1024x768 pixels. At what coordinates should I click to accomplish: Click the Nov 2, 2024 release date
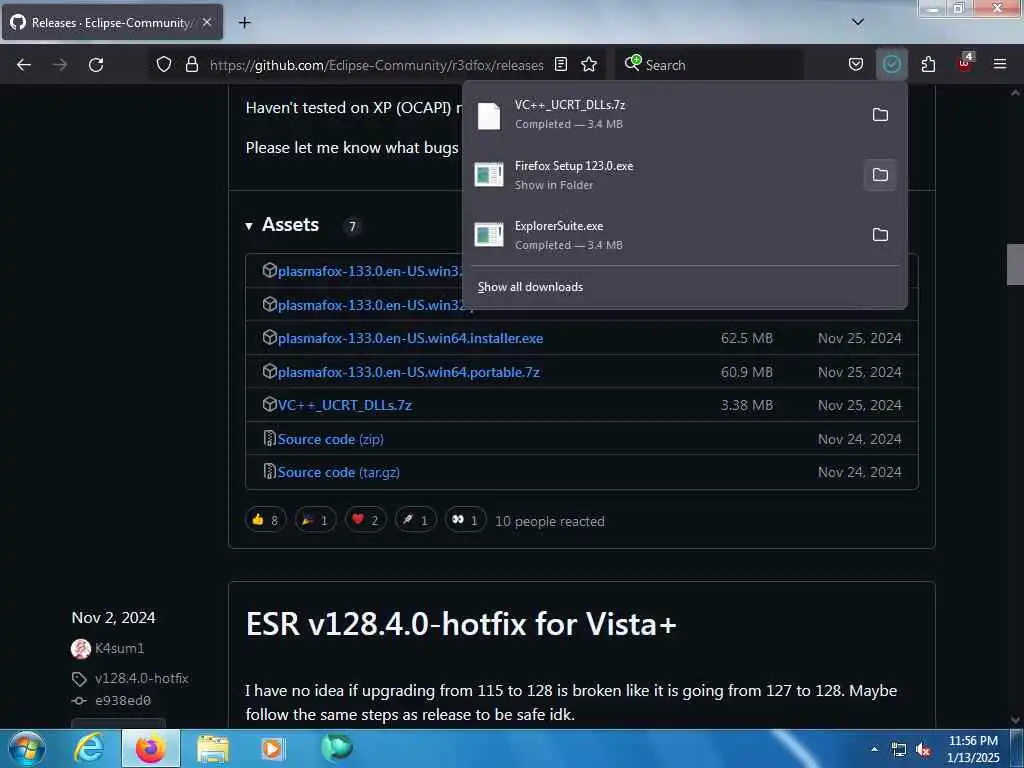point(114,618)
